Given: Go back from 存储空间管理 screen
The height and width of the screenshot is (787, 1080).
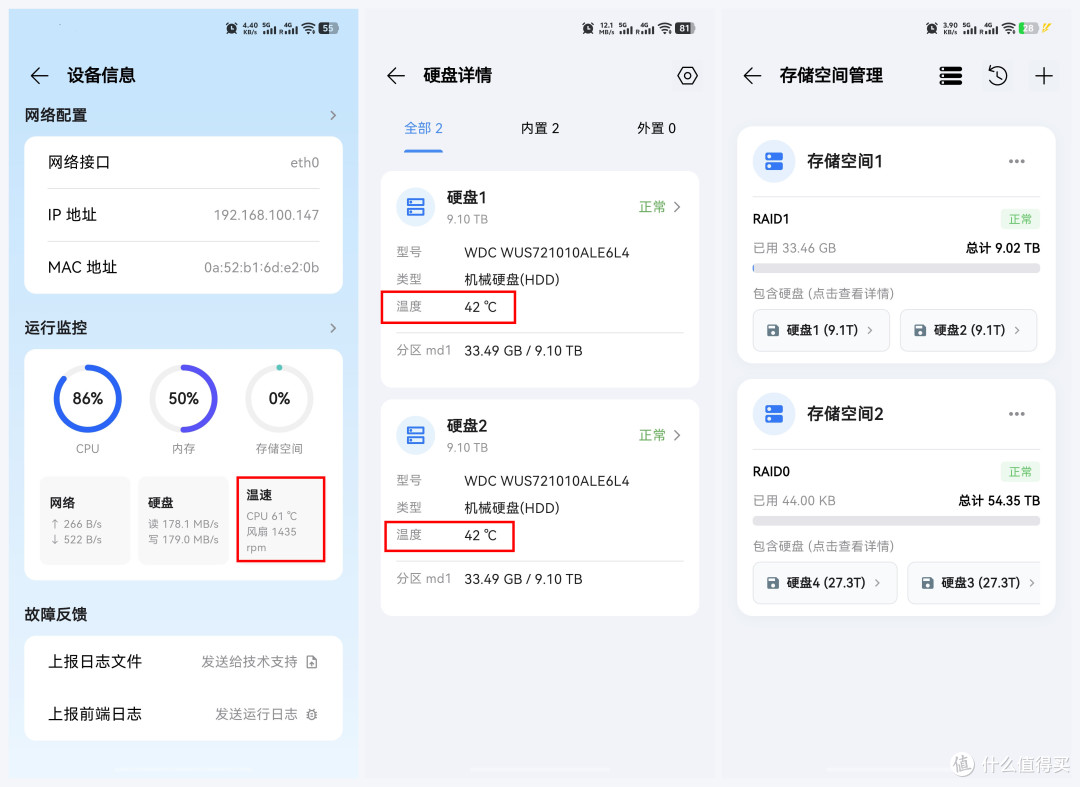Looking at the screenshot, I should point(752,76).
